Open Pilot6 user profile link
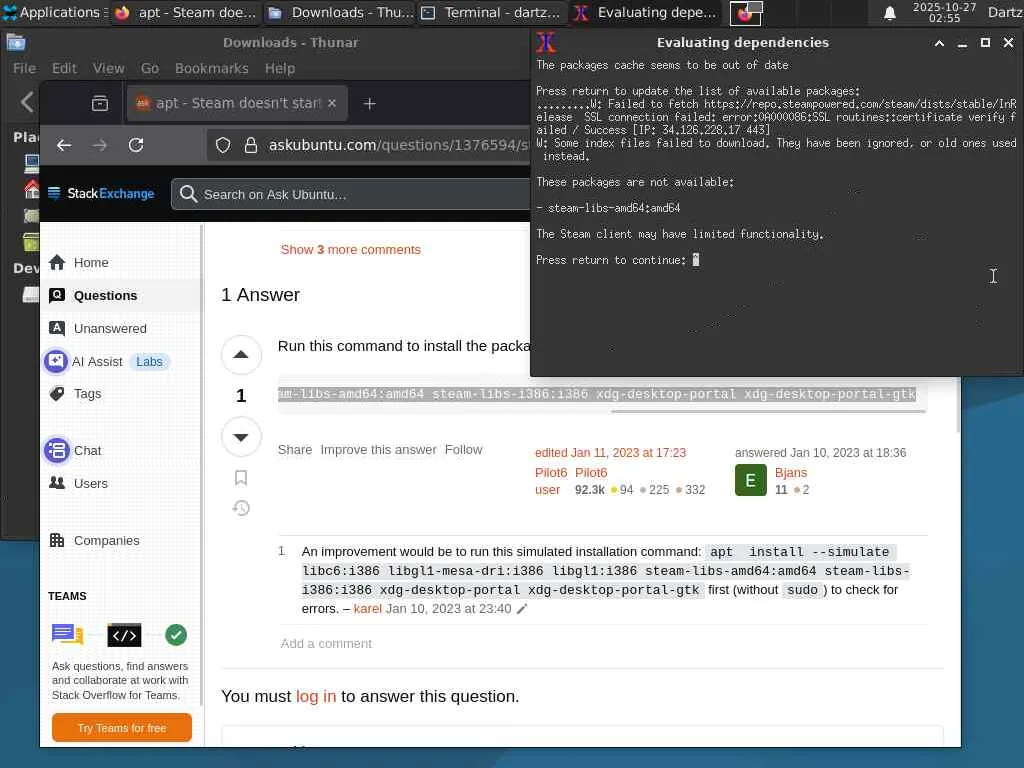Image resolution: width=1024 pixels, height=768 pixels. 591,472
